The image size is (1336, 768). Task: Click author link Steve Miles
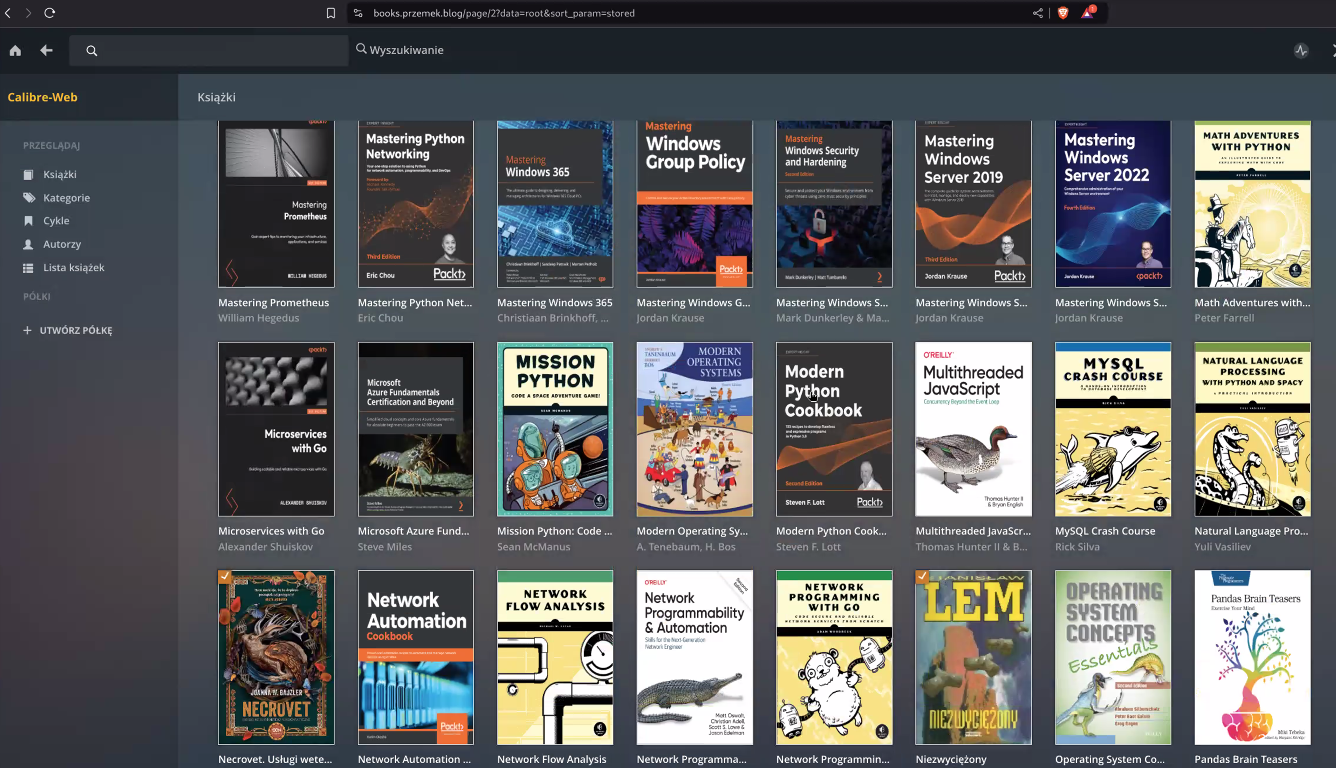[385, 547]
